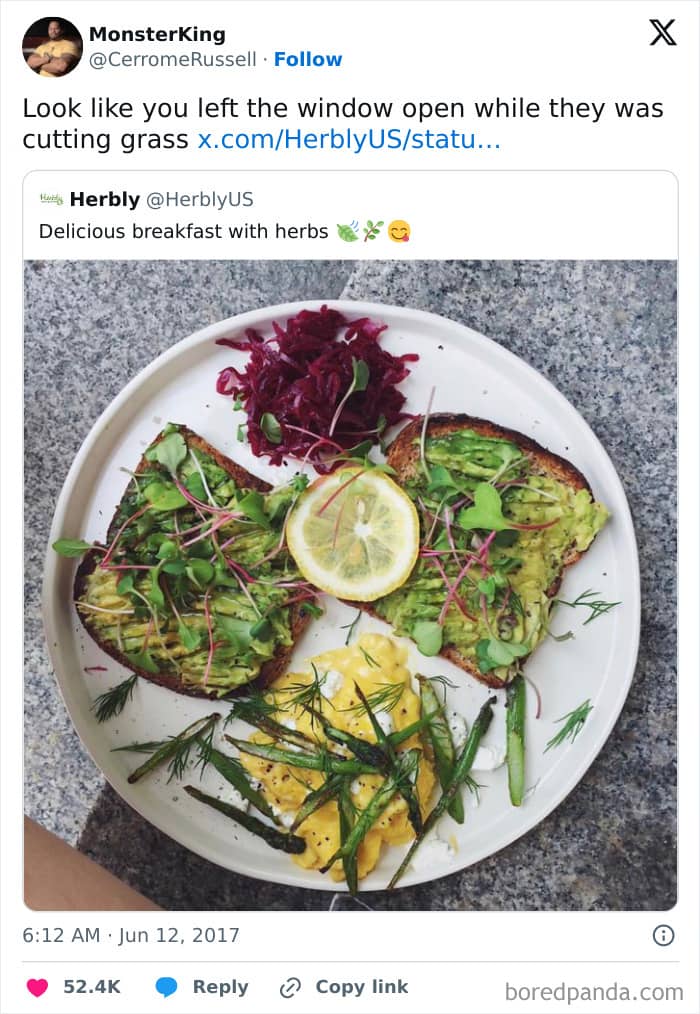Viewport: 700px width, 1014px height.
Task: Like the tweet with the heart icon
Action: point(37,987)
